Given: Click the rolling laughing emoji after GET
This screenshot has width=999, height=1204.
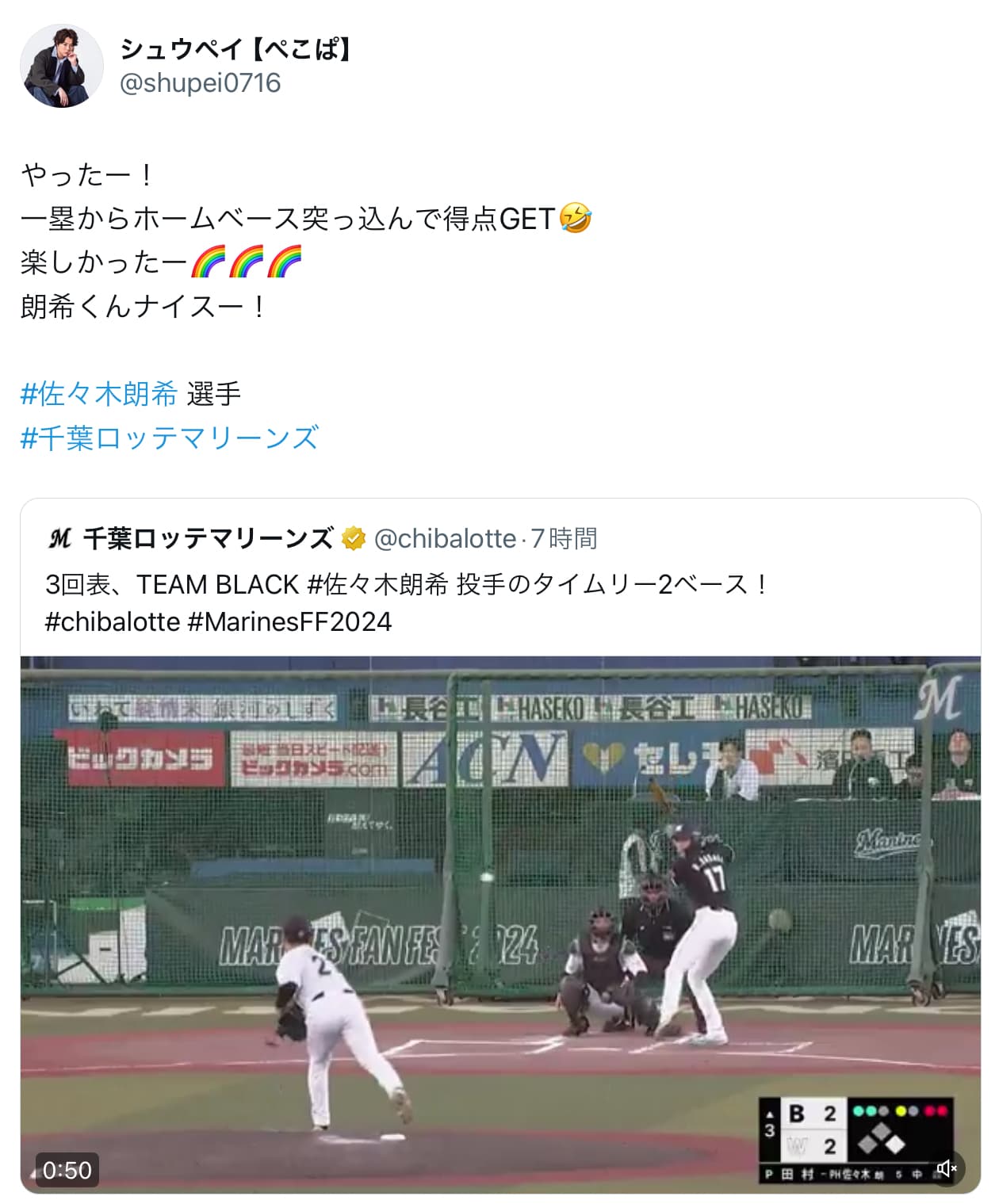Looking at the screenshot, I should [576, 218].
